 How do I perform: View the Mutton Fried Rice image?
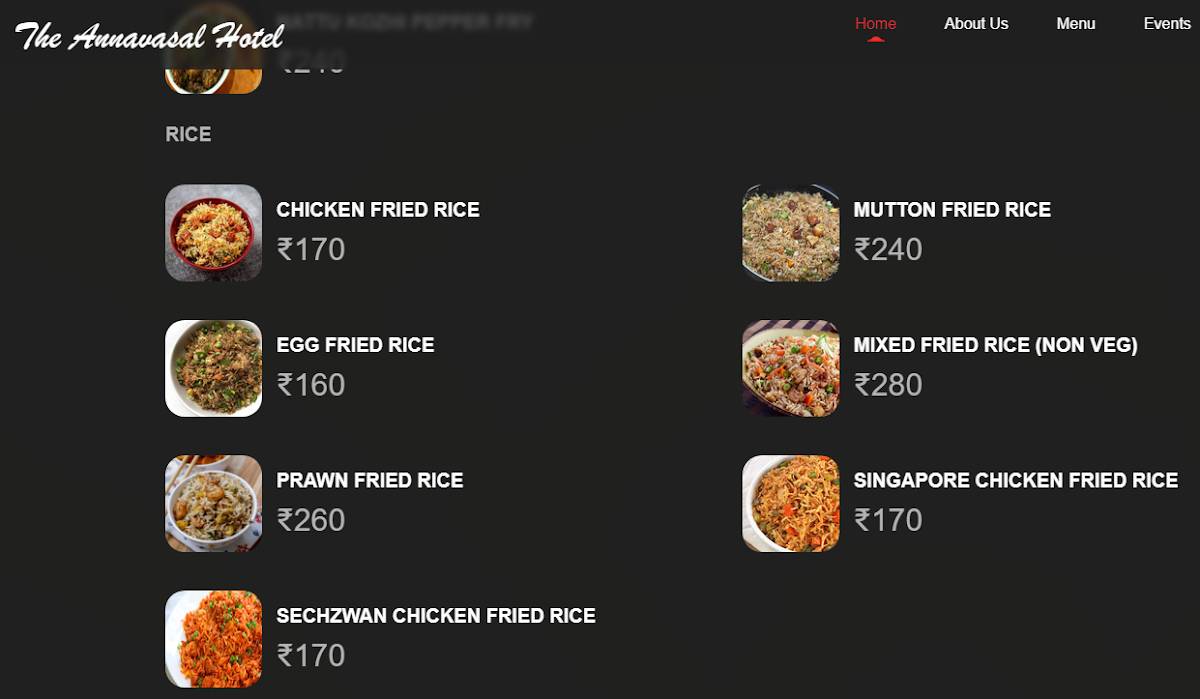790,232
